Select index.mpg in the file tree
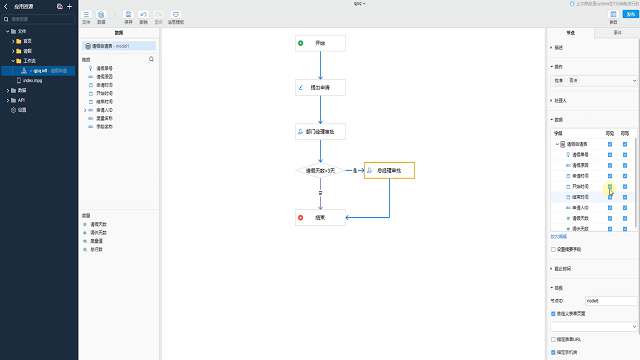This screenshot has height=360, width=640. (32, 80)
